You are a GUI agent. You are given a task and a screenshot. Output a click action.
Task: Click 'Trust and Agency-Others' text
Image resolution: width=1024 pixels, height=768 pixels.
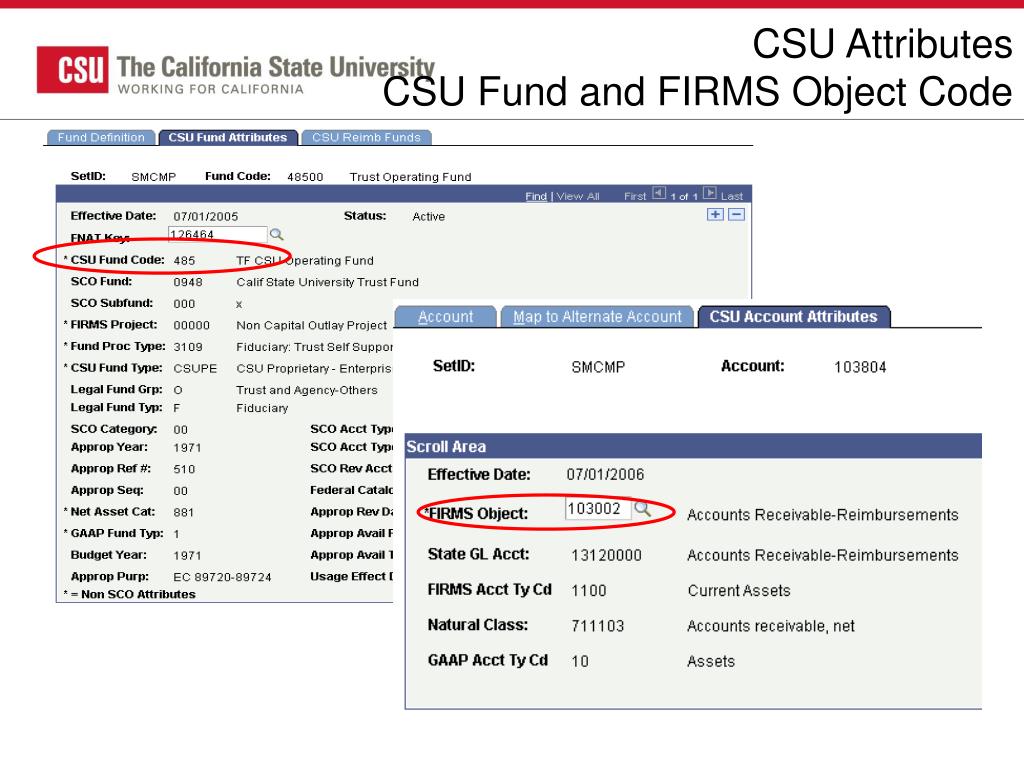pos(307,390)
